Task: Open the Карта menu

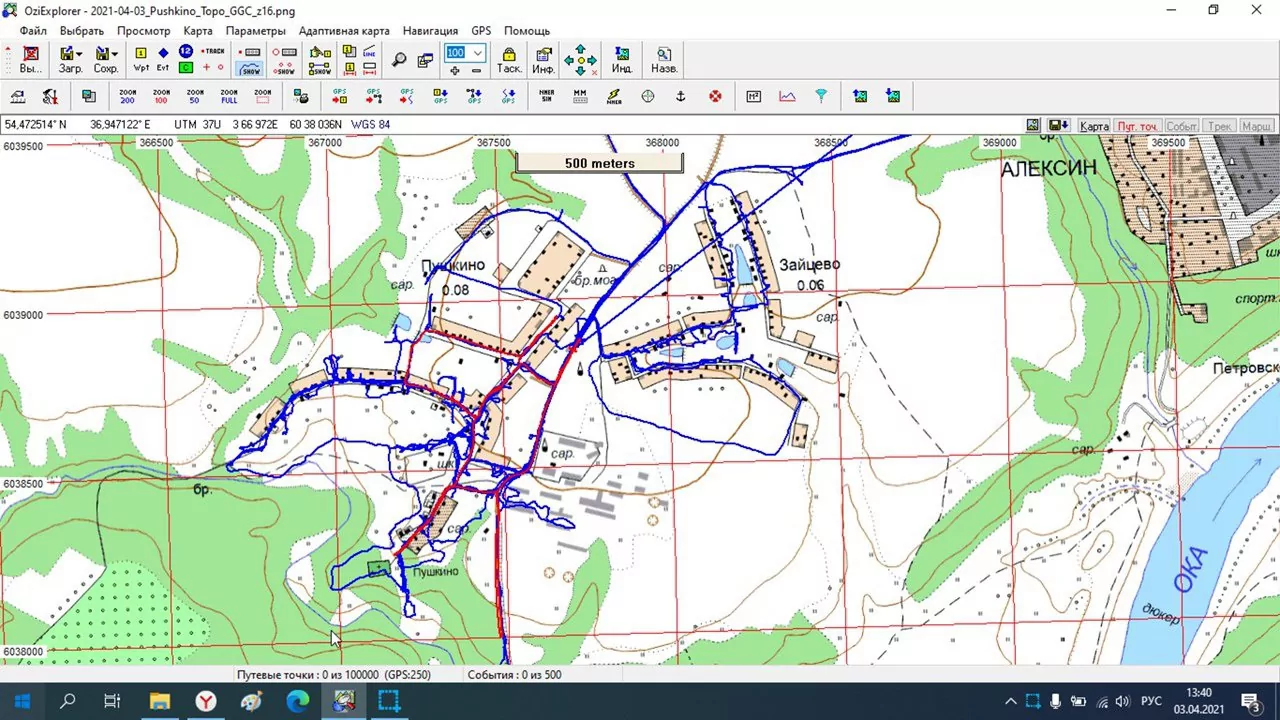Action: (x=198, y=31)
